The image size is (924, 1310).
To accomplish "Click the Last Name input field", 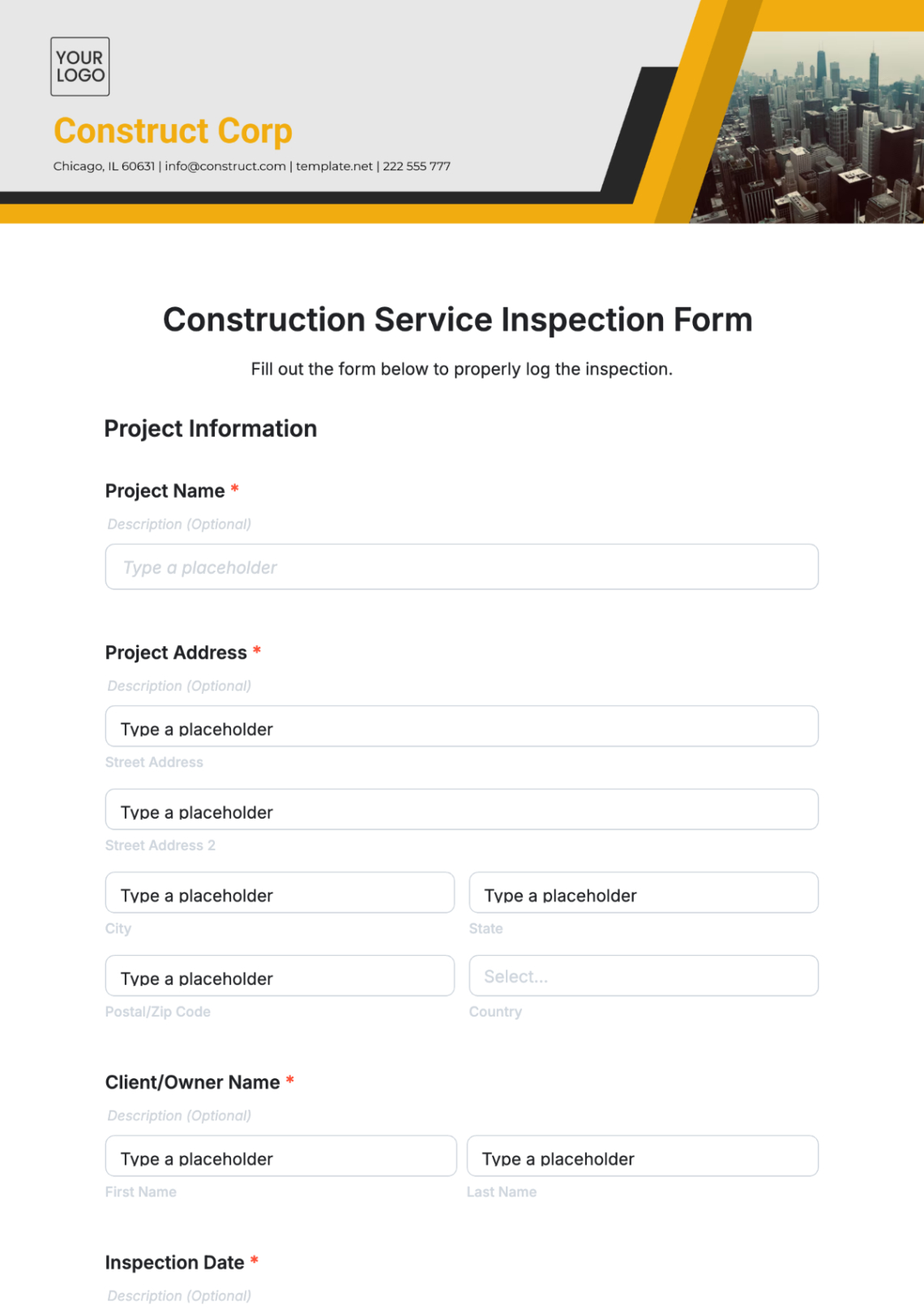I will [643, 1156].
